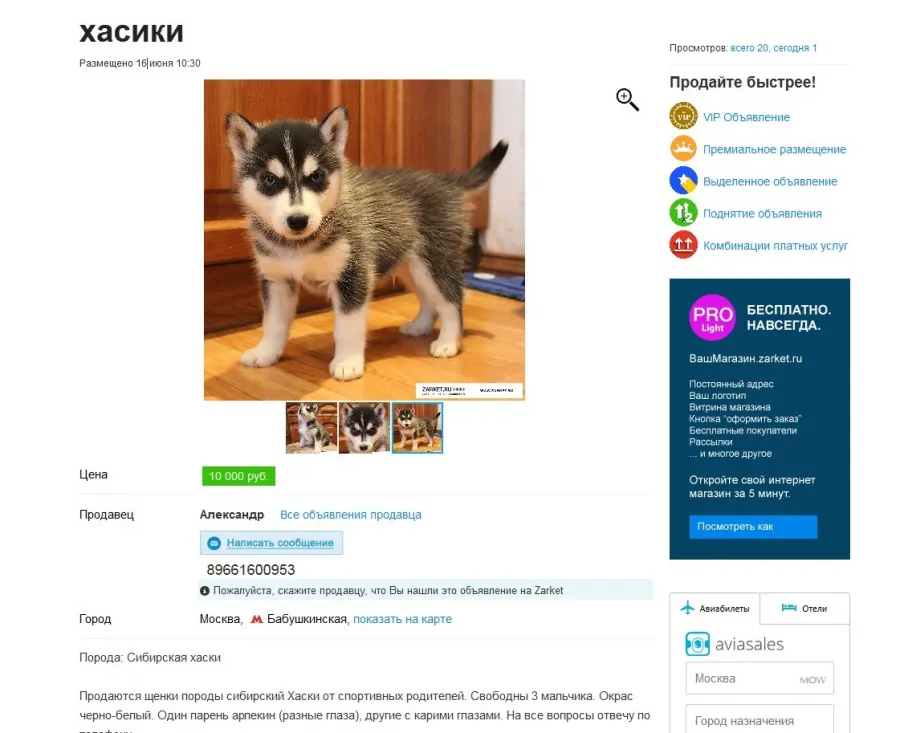
Task: Click the magnifier zoom icon near photo
Action: click(627, 99)
